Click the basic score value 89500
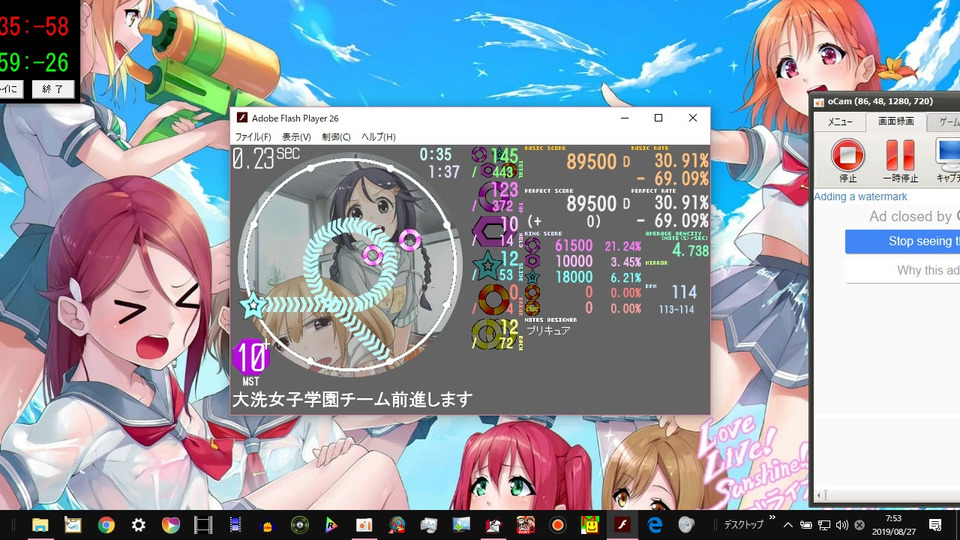Viewport: 960px width, 540px height. [x=591, y=162]
